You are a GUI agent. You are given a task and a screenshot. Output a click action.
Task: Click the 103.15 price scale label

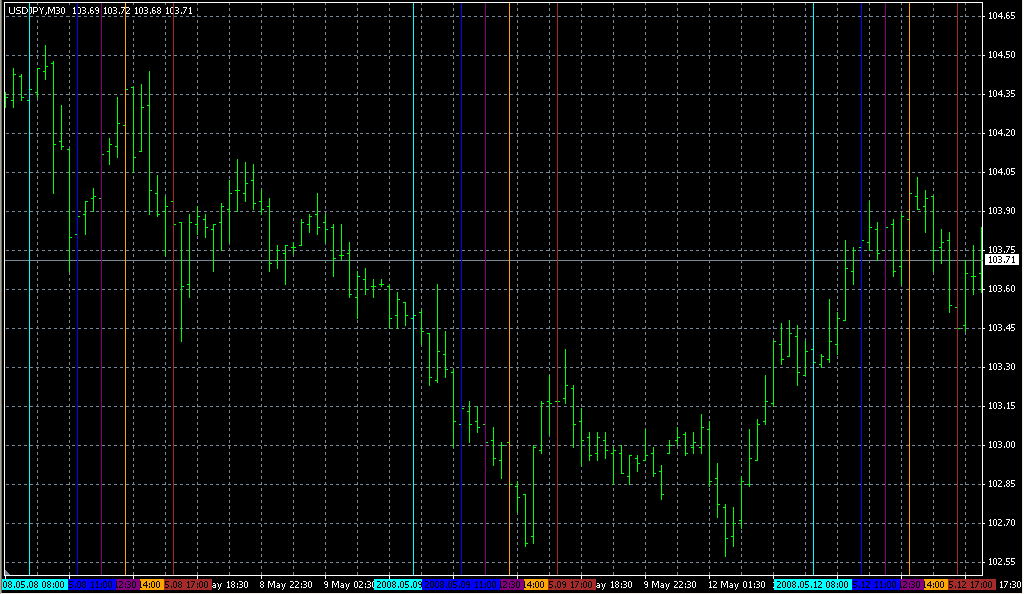[x=1001, y=406]
